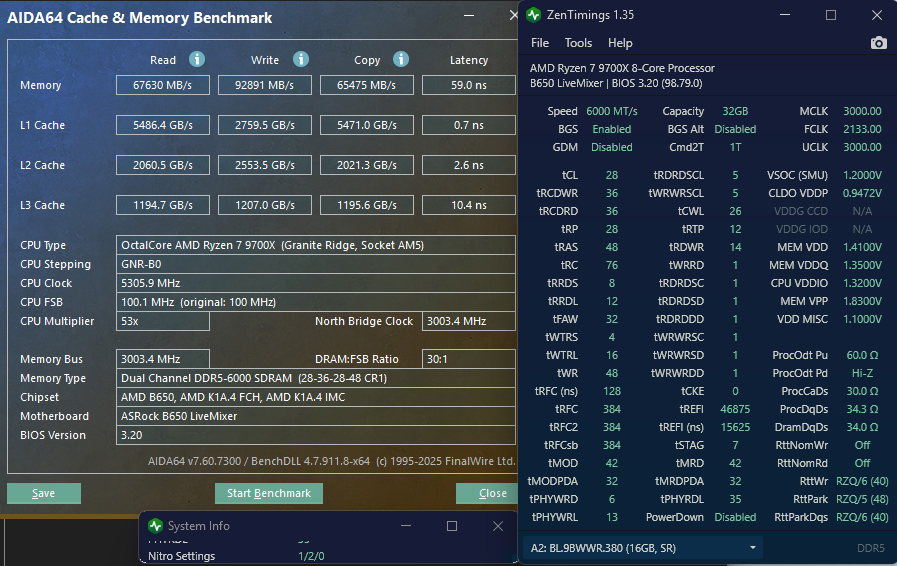Minimize the System Info window
Image resolution: width=897 pixels, height=566 pixels.
click(x=406, y=525)
